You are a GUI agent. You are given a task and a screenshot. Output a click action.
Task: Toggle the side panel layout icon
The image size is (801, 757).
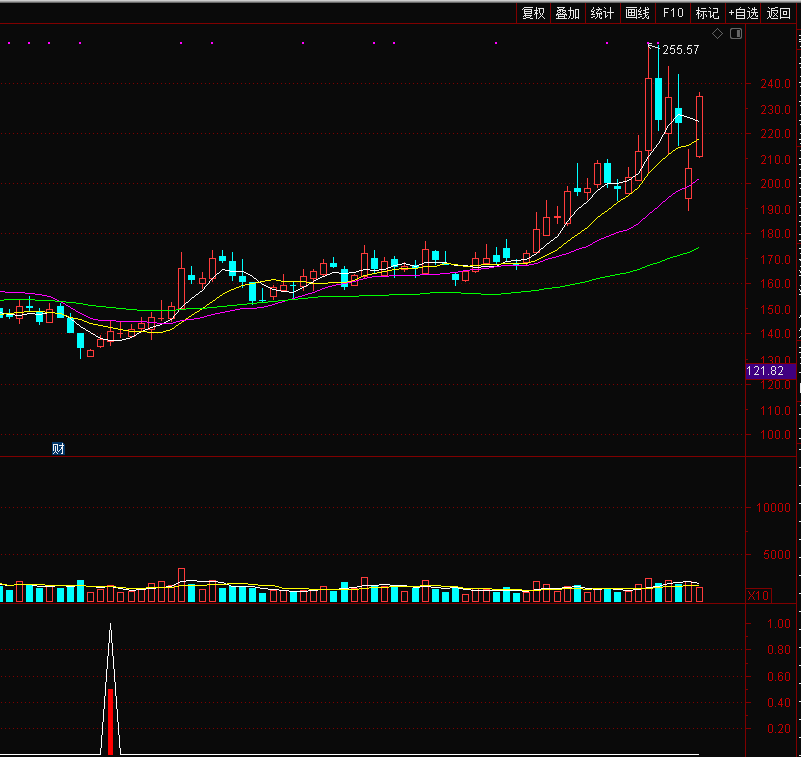[x=736, y=34]
